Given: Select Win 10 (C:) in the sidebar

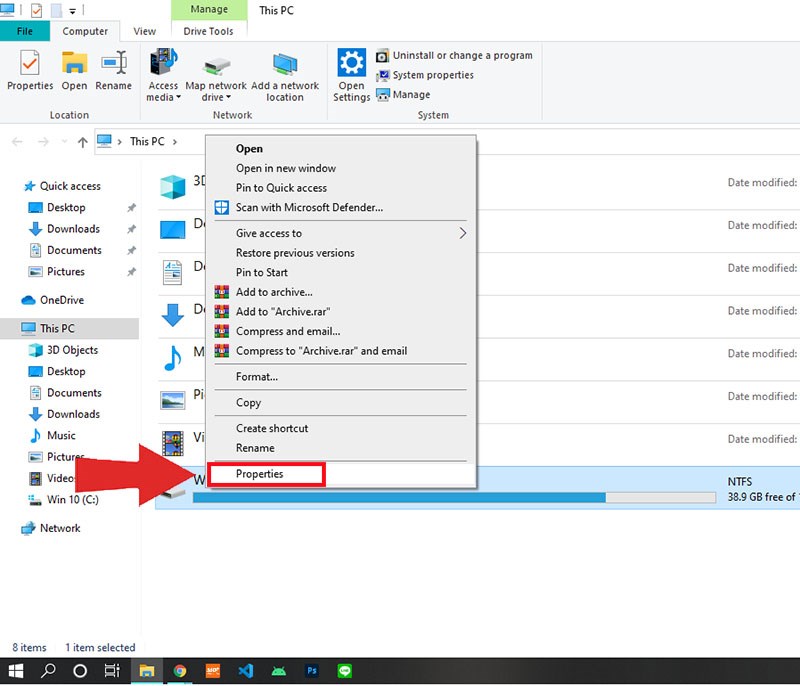Looking at the screenshot, I should 72,499.
